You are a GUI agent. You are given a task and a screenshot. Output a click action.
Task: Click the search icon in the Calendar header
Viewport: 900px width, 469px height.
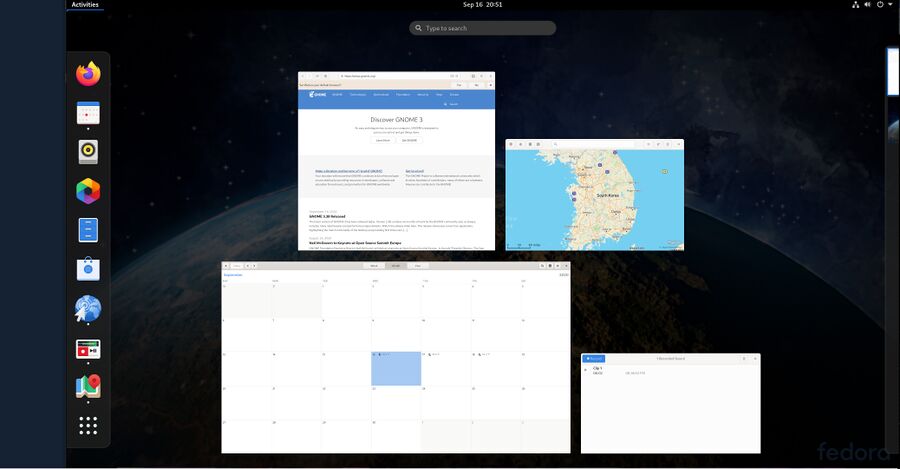[x=542, y=266]
